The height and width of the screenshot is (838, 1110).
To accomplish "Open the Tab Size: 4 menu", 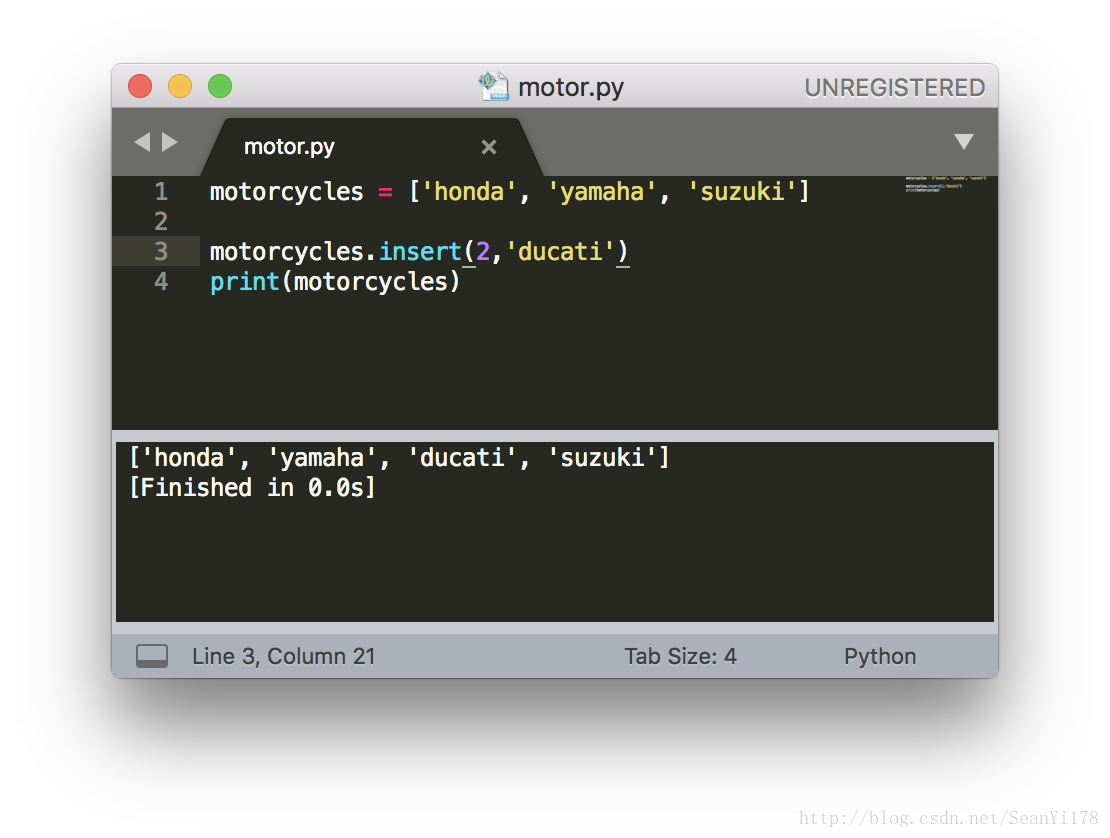I will click(x=680, y=656).
